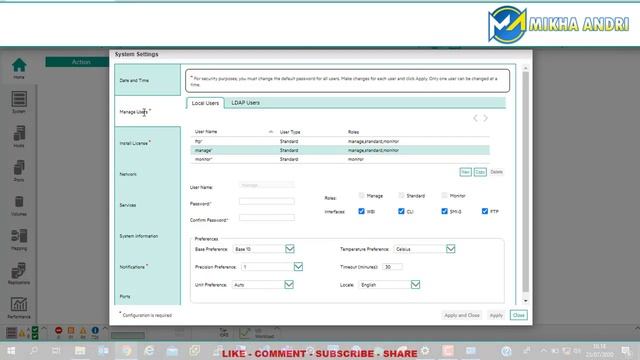Viewport: 640px width, 360px height.
Task: Click the Apply and Close button
Action: pos(462,315)
